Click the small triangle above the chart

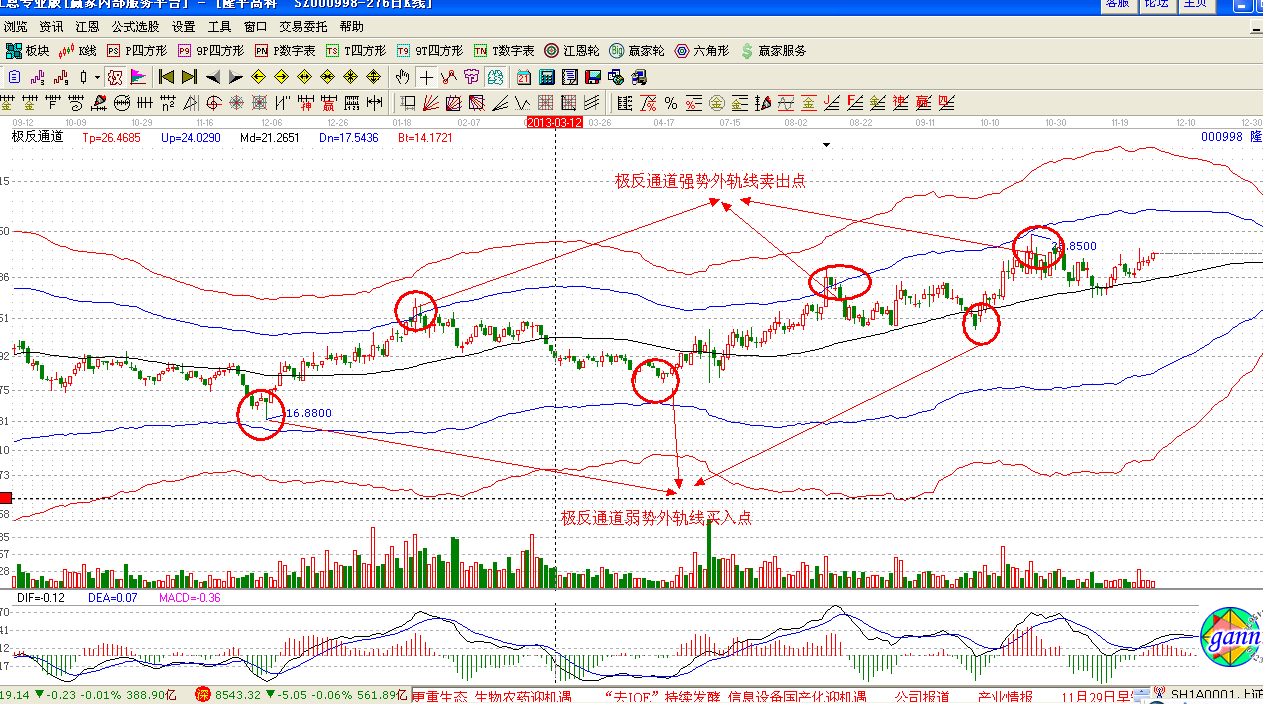(826, 145)
